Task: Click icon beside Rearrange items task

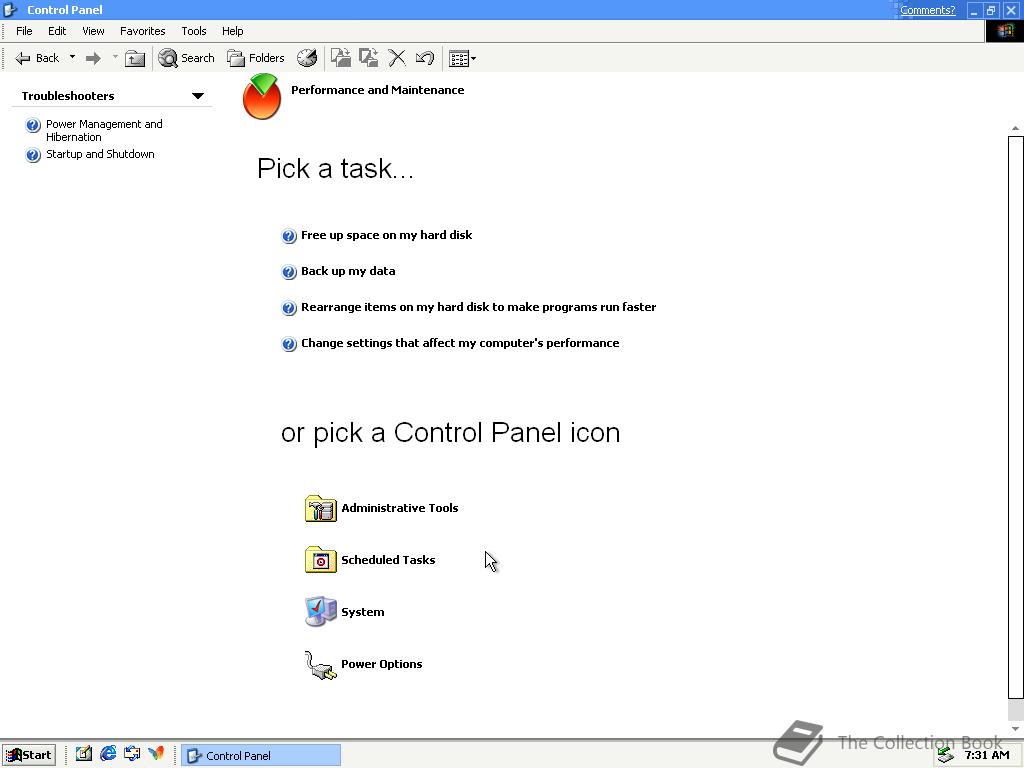Action: pos(289,308)
